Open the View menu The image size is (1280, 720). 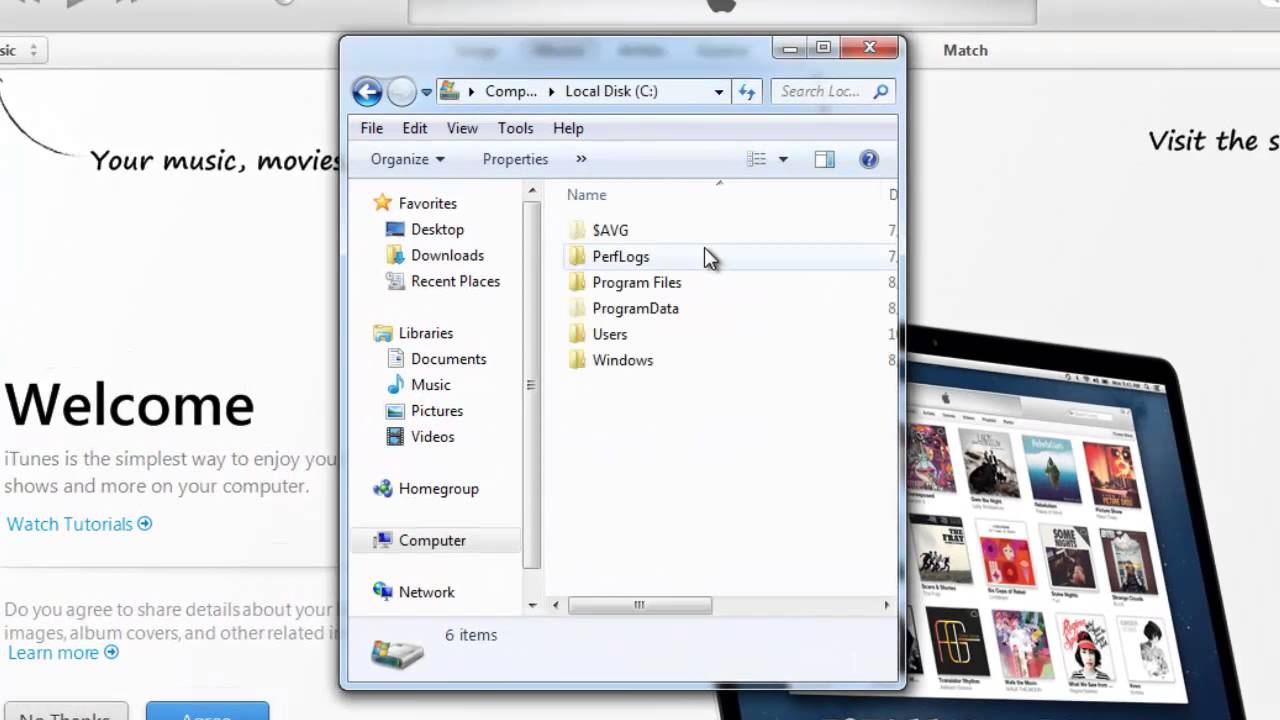(x=462, y=128)
